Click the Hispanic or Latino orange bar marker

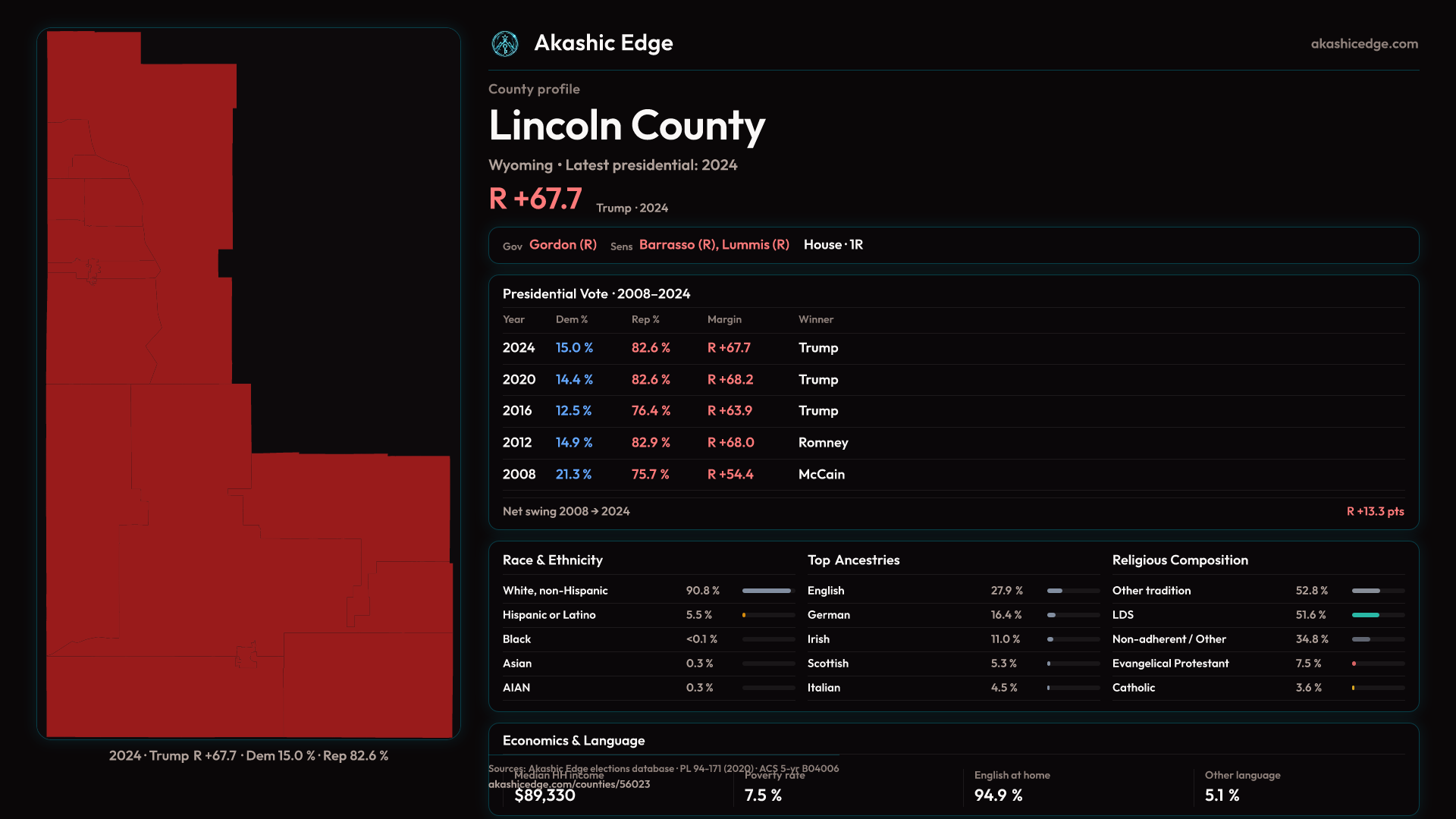coord(744,615)
